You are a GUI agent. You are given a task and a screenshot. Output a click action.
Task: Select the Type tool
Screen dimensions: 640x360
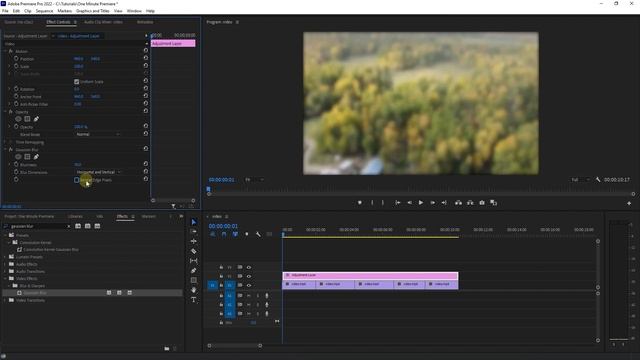(x=193, y=300)
